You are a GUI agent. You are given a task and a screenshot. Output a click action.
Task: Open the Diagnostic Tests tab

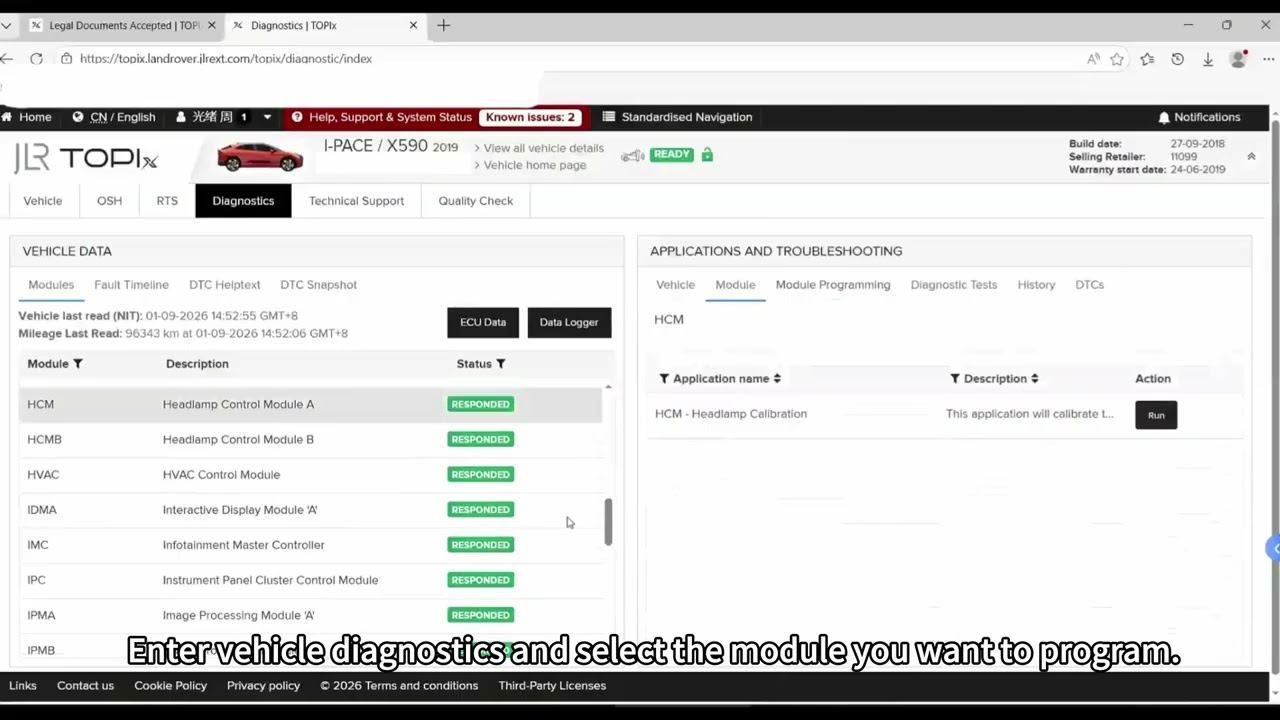[954, 285]
